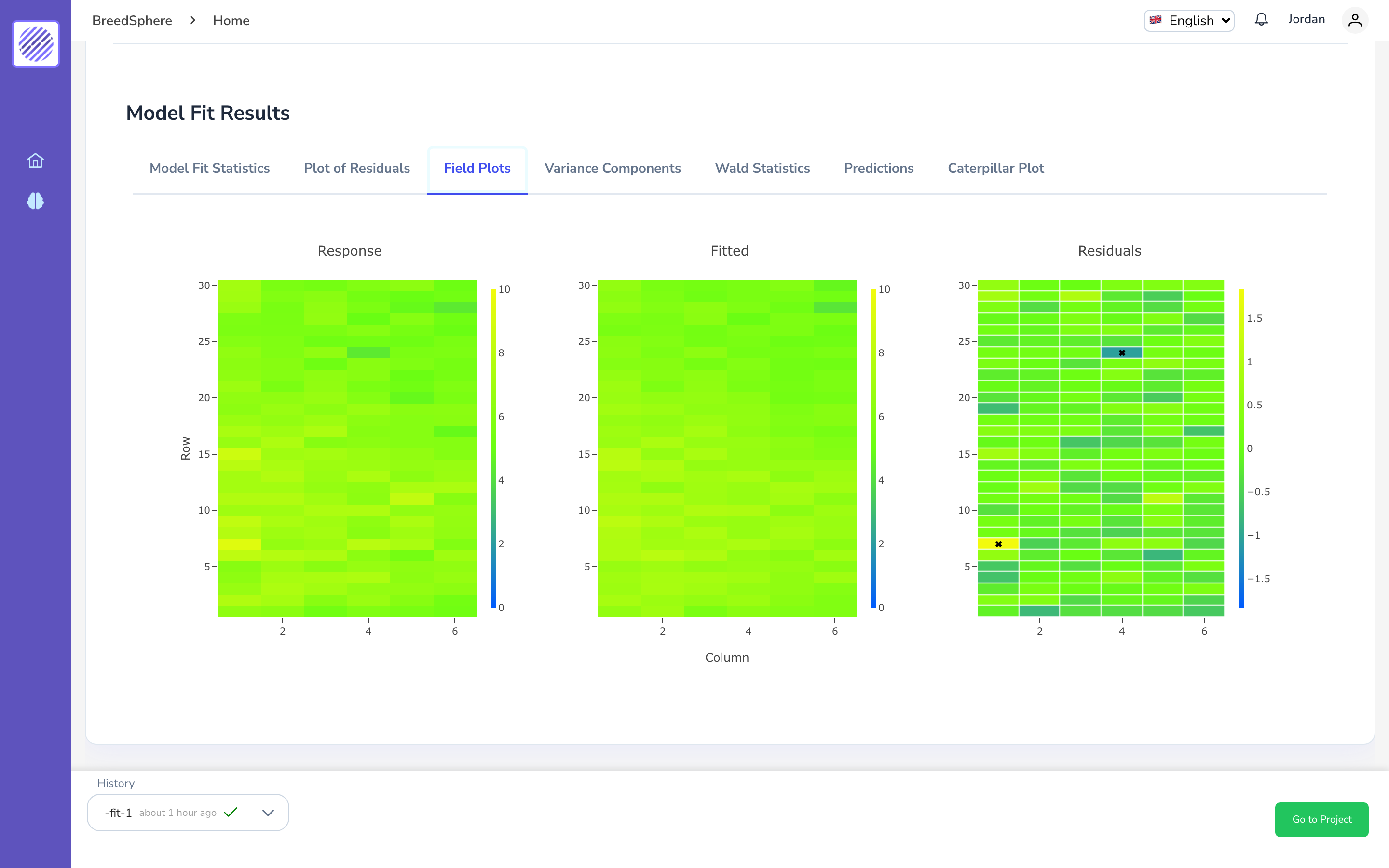1389x868 pixels.
Task: Switch to Model Fit Statistics tab
Action: (209, 168)
